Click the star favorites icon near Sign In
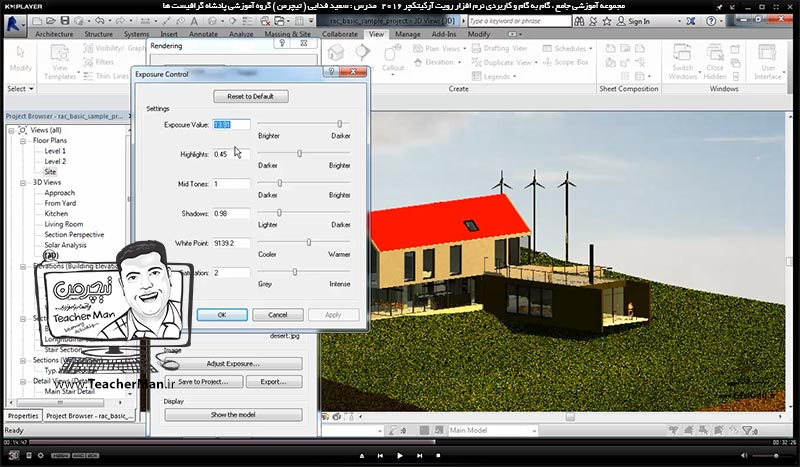This screenshot has height=467, width=800. [x=607, y=21]
